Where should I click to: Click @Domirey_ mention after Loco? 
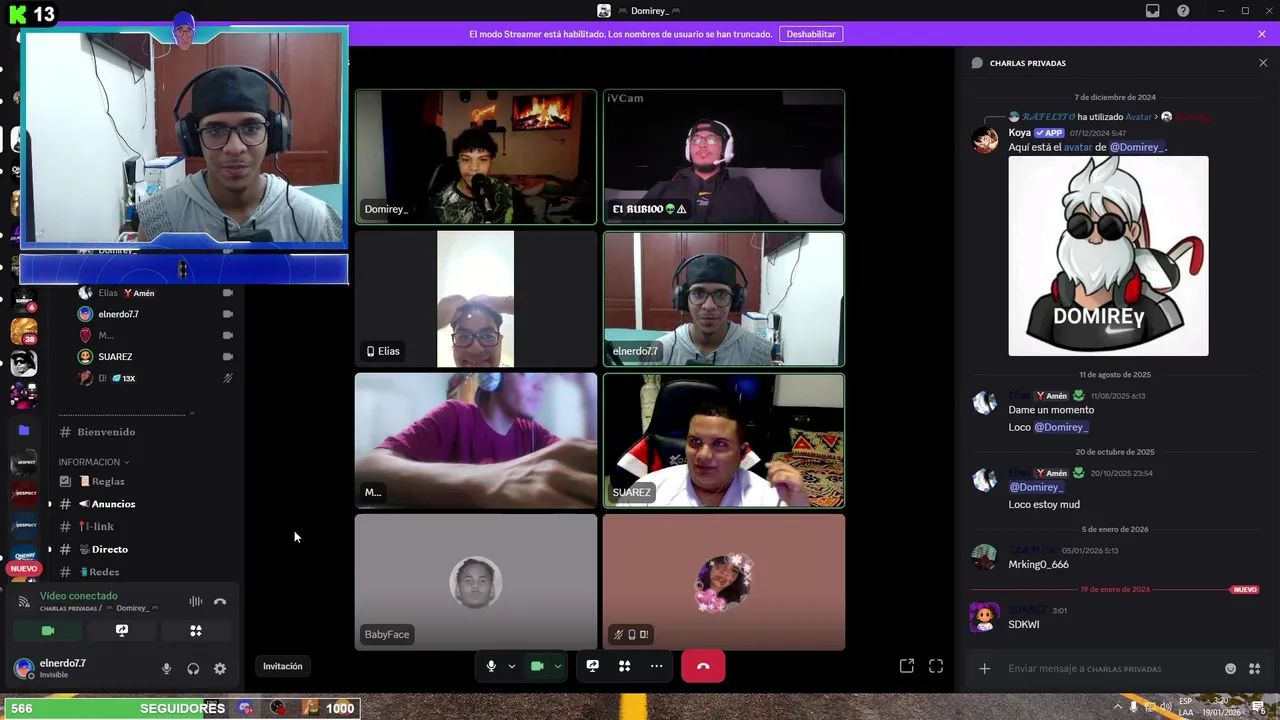1061,427
